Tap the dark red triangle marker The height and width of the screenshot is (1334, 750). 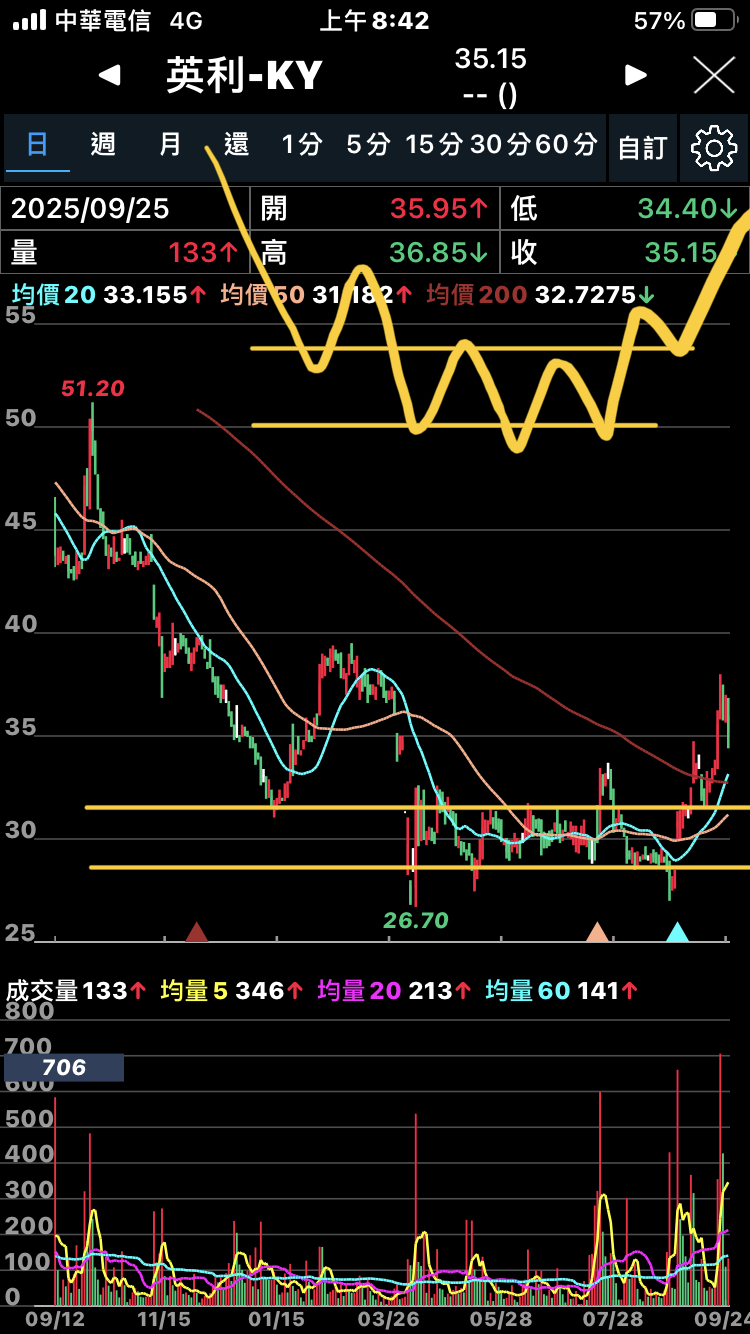click(x=197, y=932)
